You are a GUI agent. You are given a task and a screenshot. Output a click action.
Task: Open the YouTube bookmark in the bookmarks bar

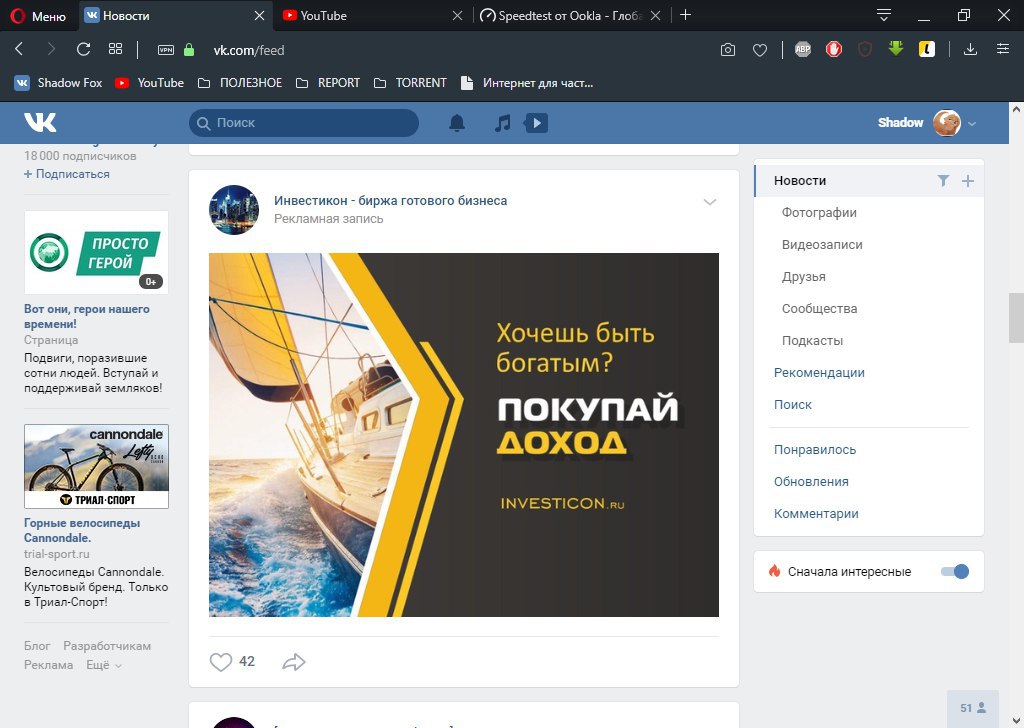[150, 83]
